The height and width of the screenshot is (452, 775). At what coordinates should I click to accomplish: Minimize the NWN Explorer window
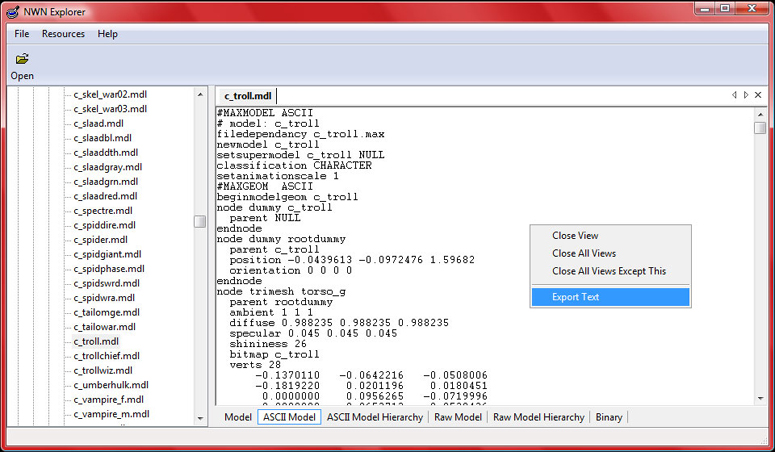705,8
